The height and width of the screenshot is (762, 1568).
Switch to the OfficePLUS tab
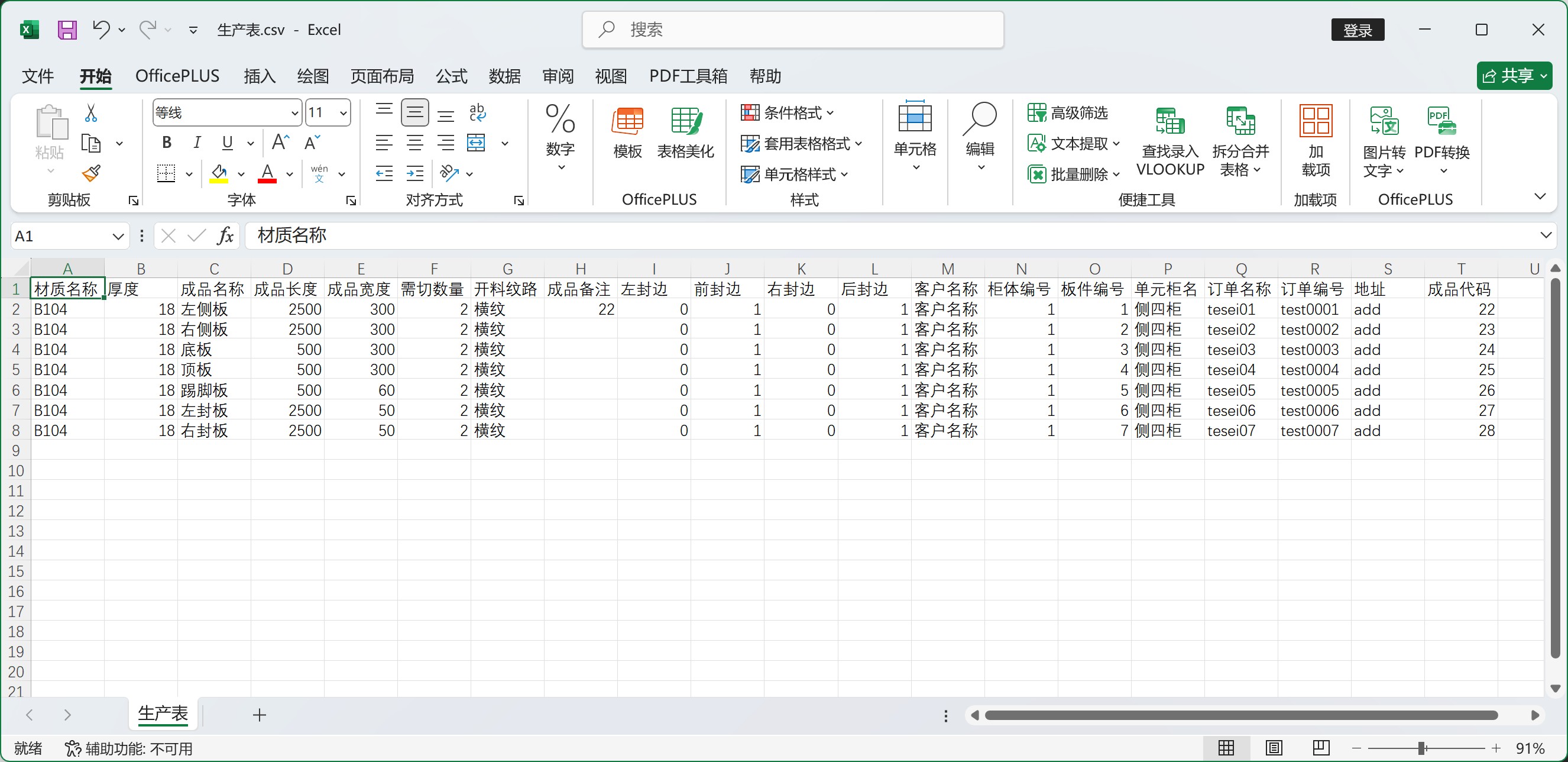pyautogui.click(x=177, y=76)
